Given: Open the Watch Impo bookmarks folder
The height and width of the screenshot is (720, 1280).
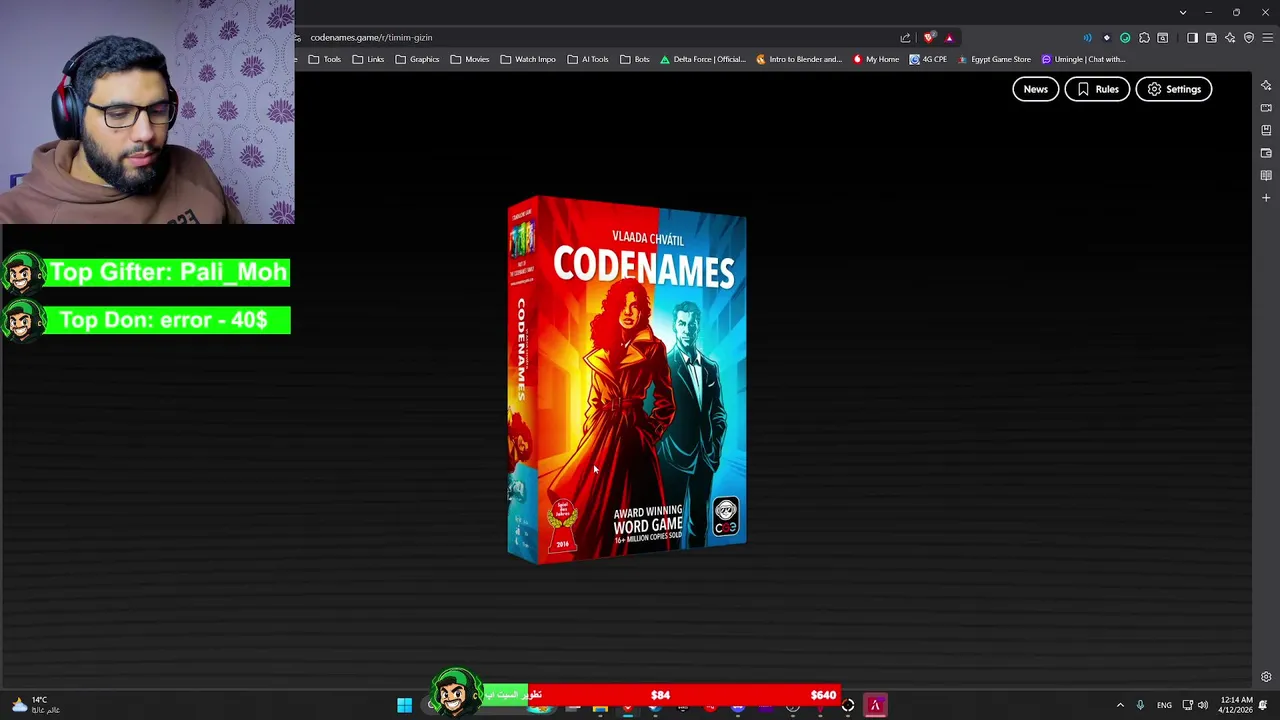Looking at the screenshot, I should point(527,59).
